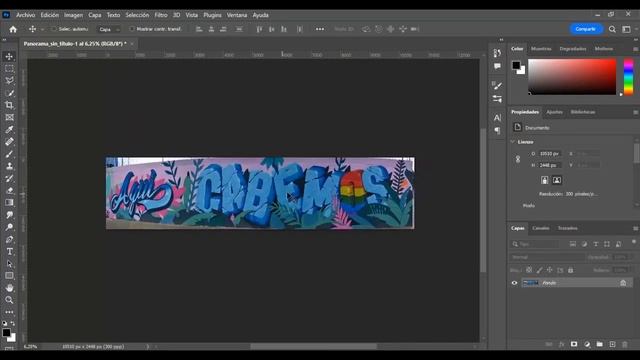Open the Character collapsed panel icon
640x360 pixels.
(x=497, y=118)
